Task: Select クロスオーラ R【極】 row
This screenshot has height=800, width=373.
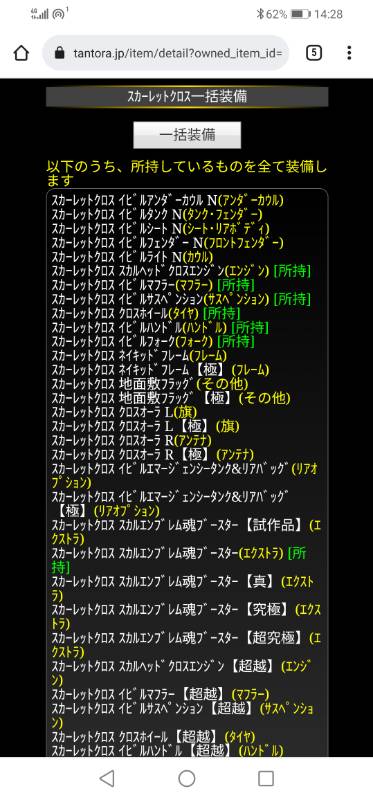Action: pos(153,454)
